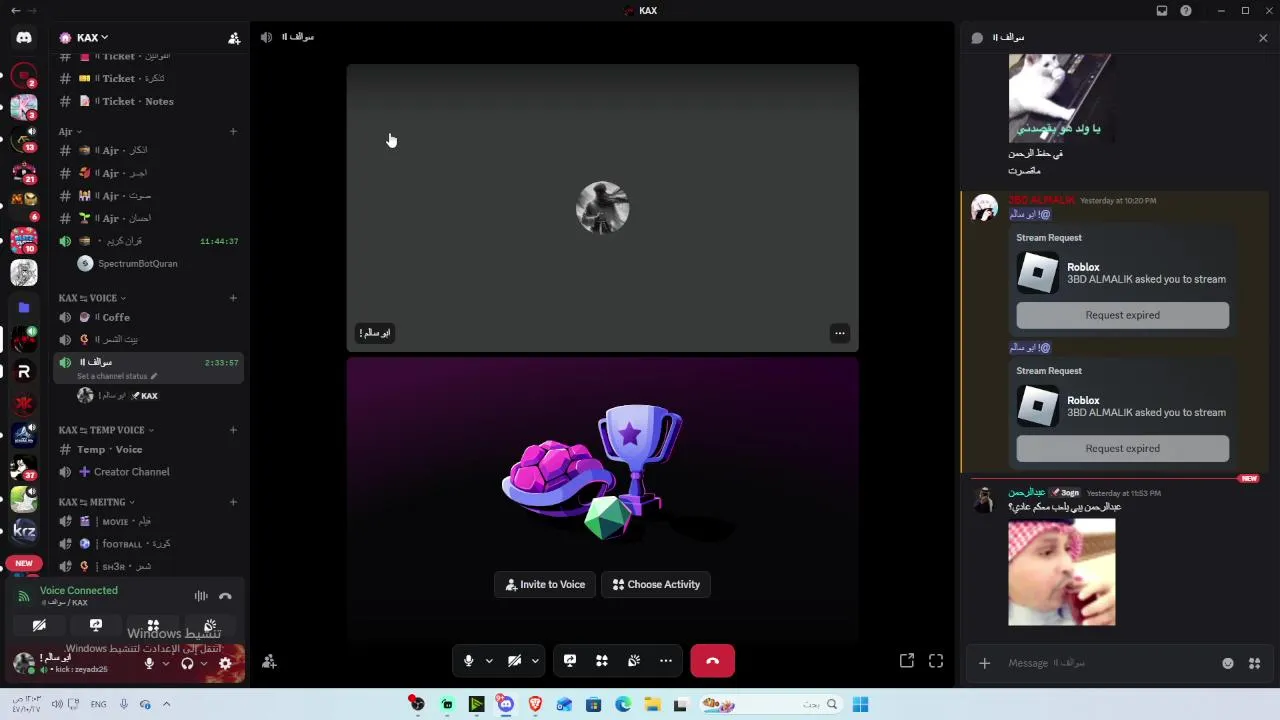1280x720 pixels.
Task: Disconnect via Voice Connected panel hangup icon
Action: pos(225,596)
